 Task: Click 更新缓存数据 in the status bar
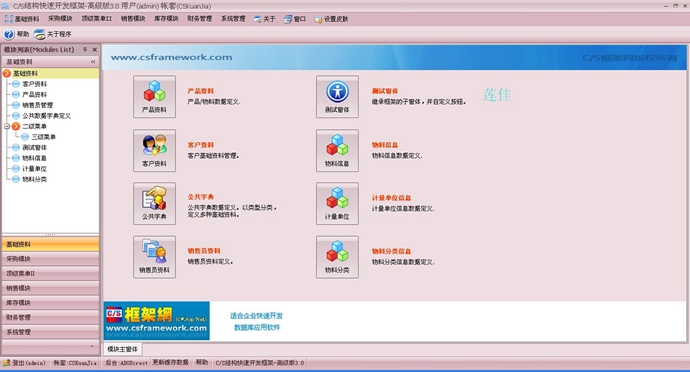[x=171, y=362]
